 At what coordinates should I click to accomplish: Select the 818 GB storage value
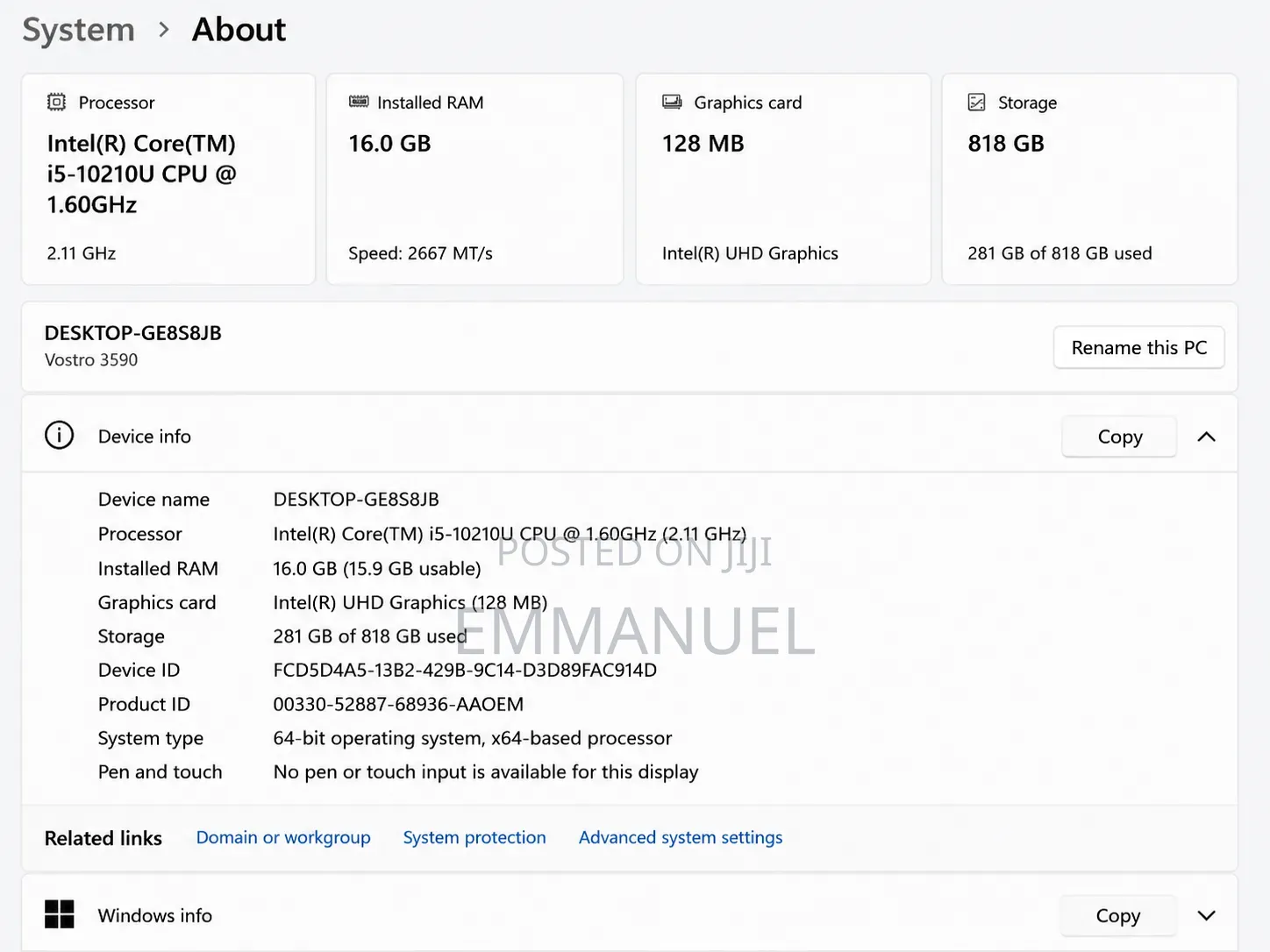click(1006, 144)
